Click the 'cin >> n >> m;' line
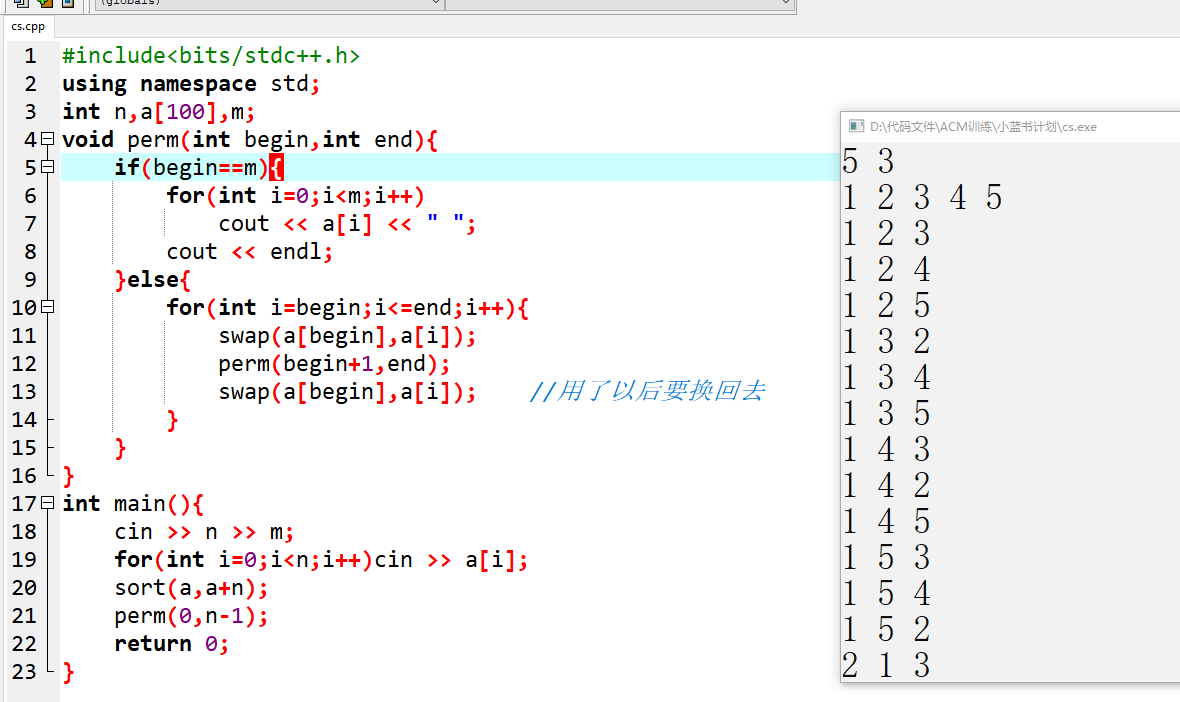The width and height of the screenshot is (1180, 702). 204,531
